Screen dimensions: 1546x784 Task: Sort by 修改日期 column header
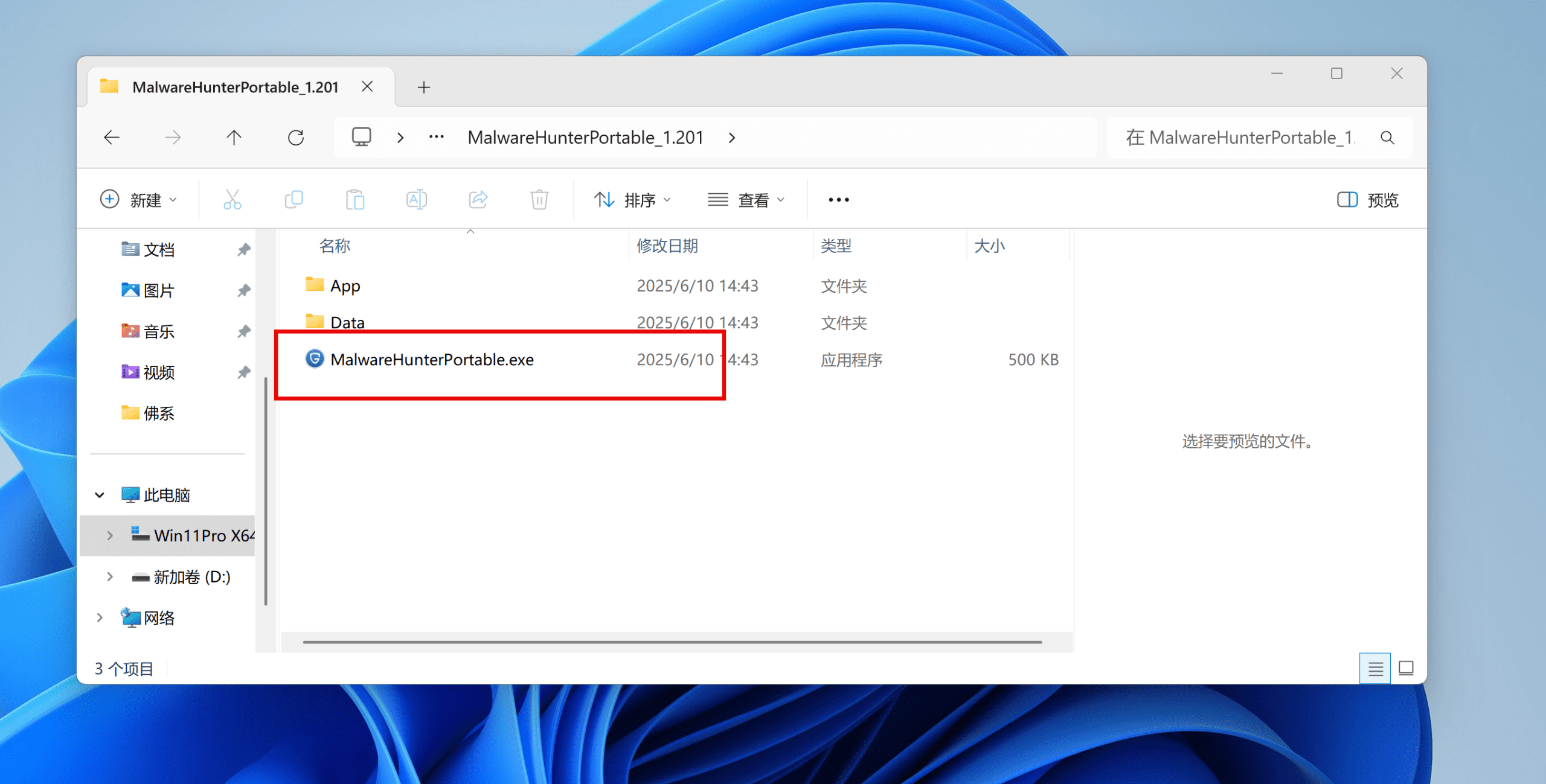tap(667, 246)
